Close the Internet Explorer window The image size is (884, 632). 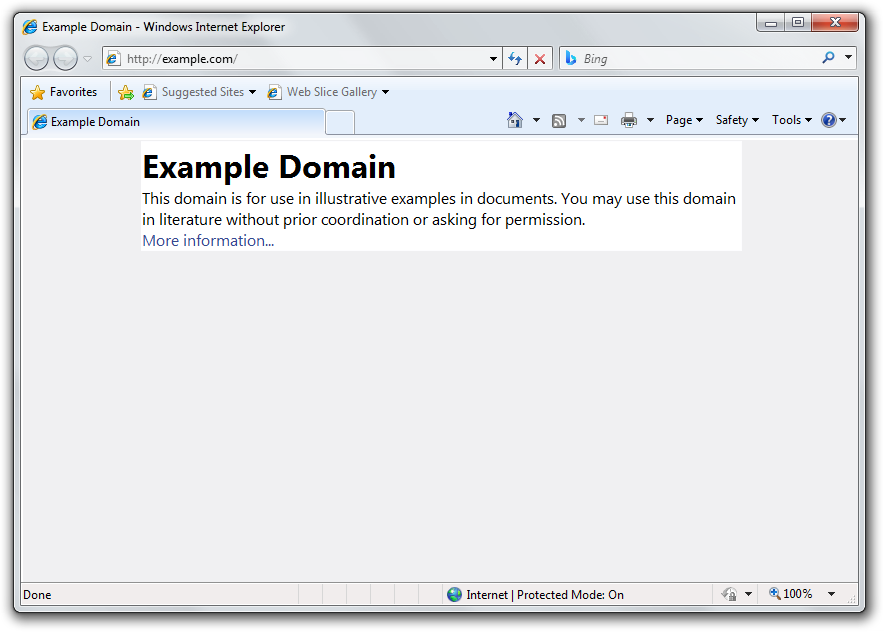(835, 23)
